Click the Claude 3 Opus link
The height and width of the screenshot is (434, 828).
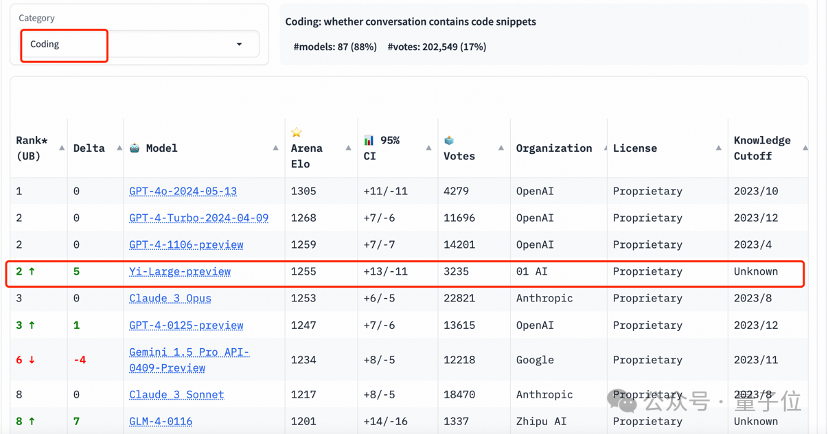(x=170, y=299)
